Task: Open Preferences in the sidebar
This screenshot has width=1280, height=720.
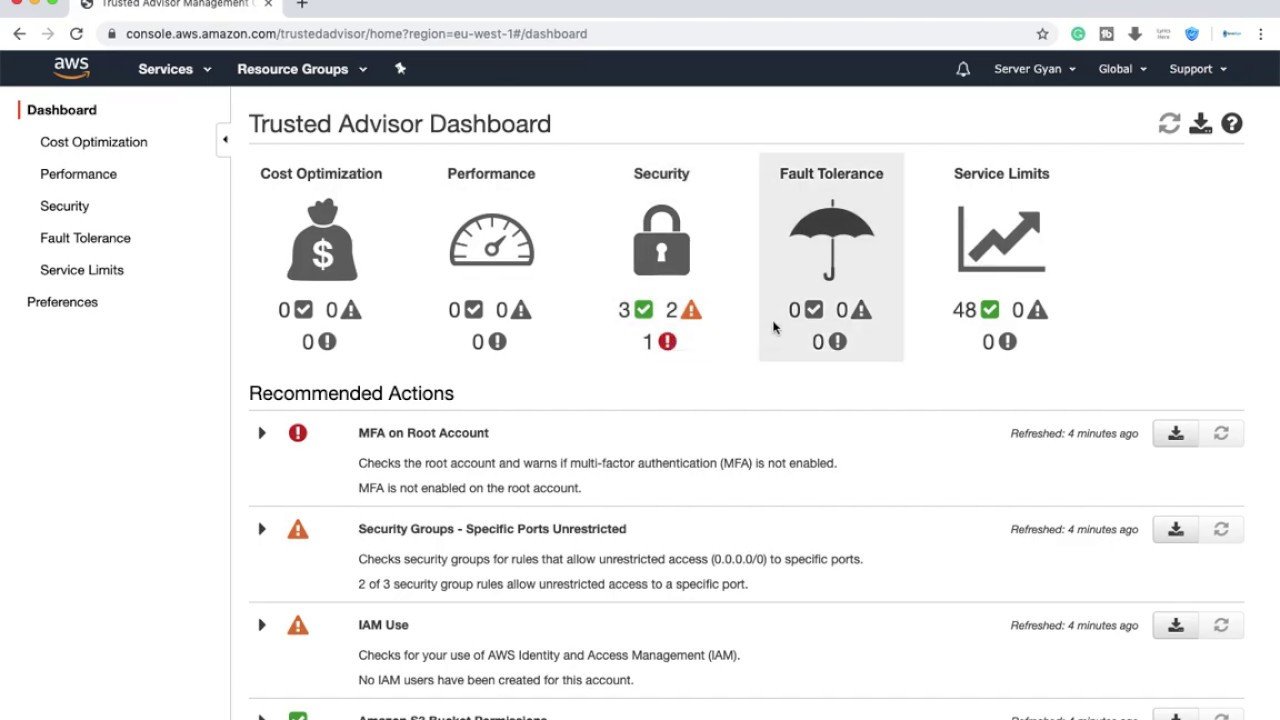Action: [62, 302]
